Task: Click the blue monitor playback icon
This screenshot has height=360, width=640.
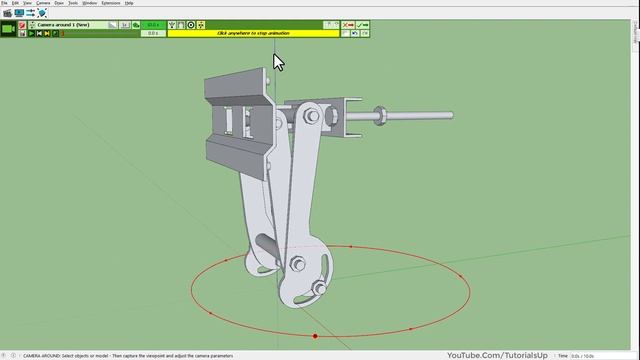Action: 19,13
